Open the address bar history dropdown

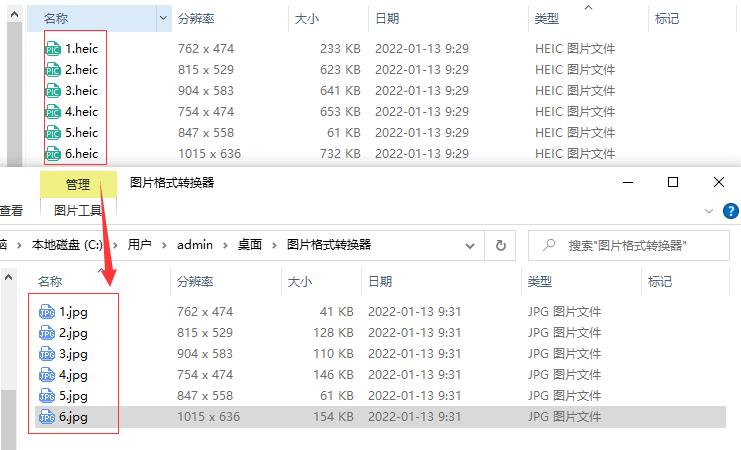(470, 245)
